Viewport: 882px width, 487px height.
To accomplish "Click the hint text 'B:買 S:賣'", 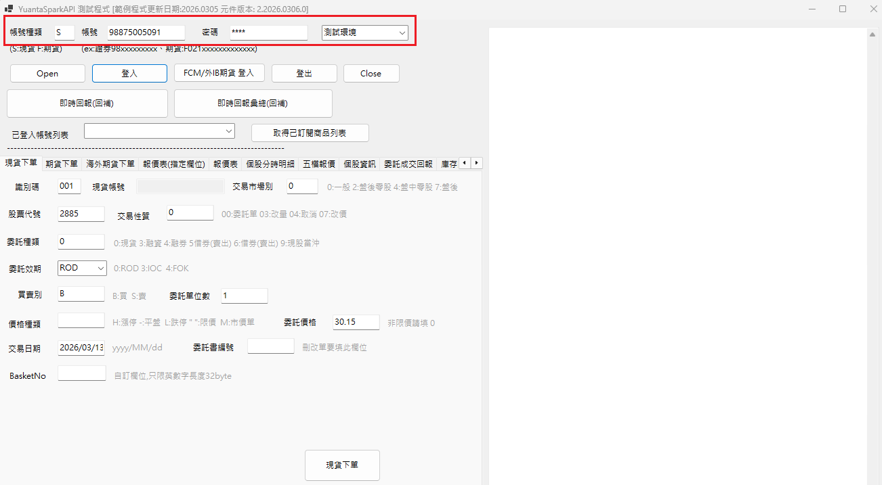I will point(129,296).
